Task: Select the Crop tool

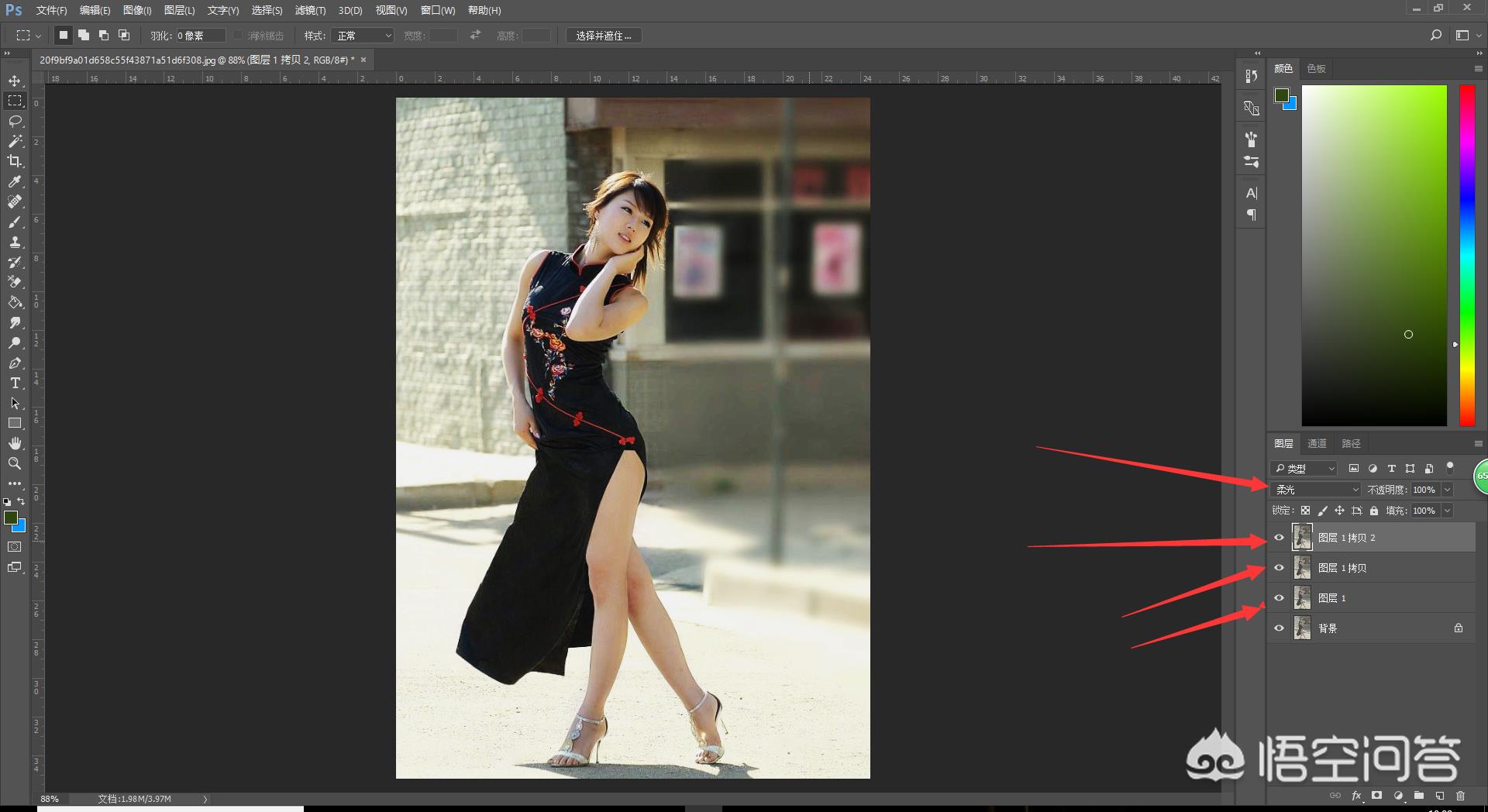Action: pyautogui.click(x=15, y=161)
